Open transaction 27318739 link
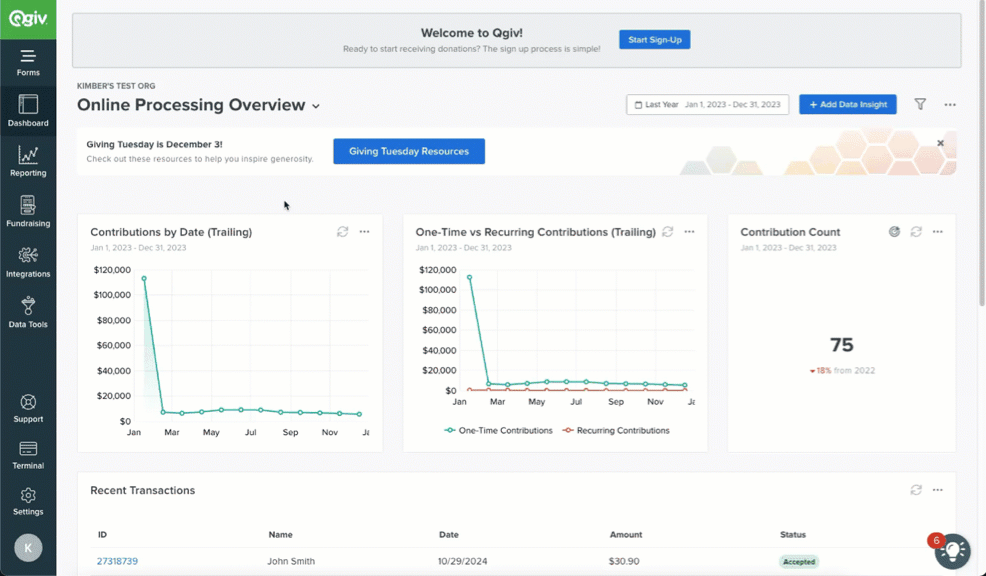This screenshot has height=576, width=986. [117, 562]
